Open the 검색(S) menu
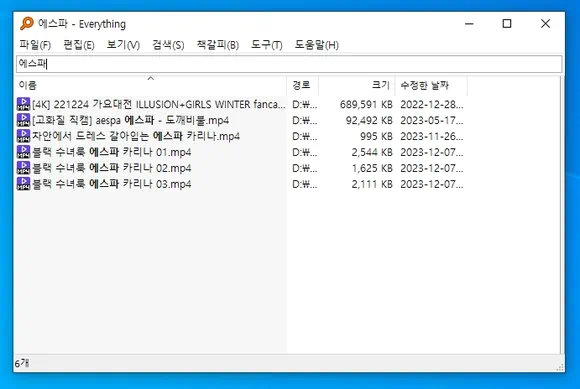Screen dimensions: 580x389 [x=168, y=45]
